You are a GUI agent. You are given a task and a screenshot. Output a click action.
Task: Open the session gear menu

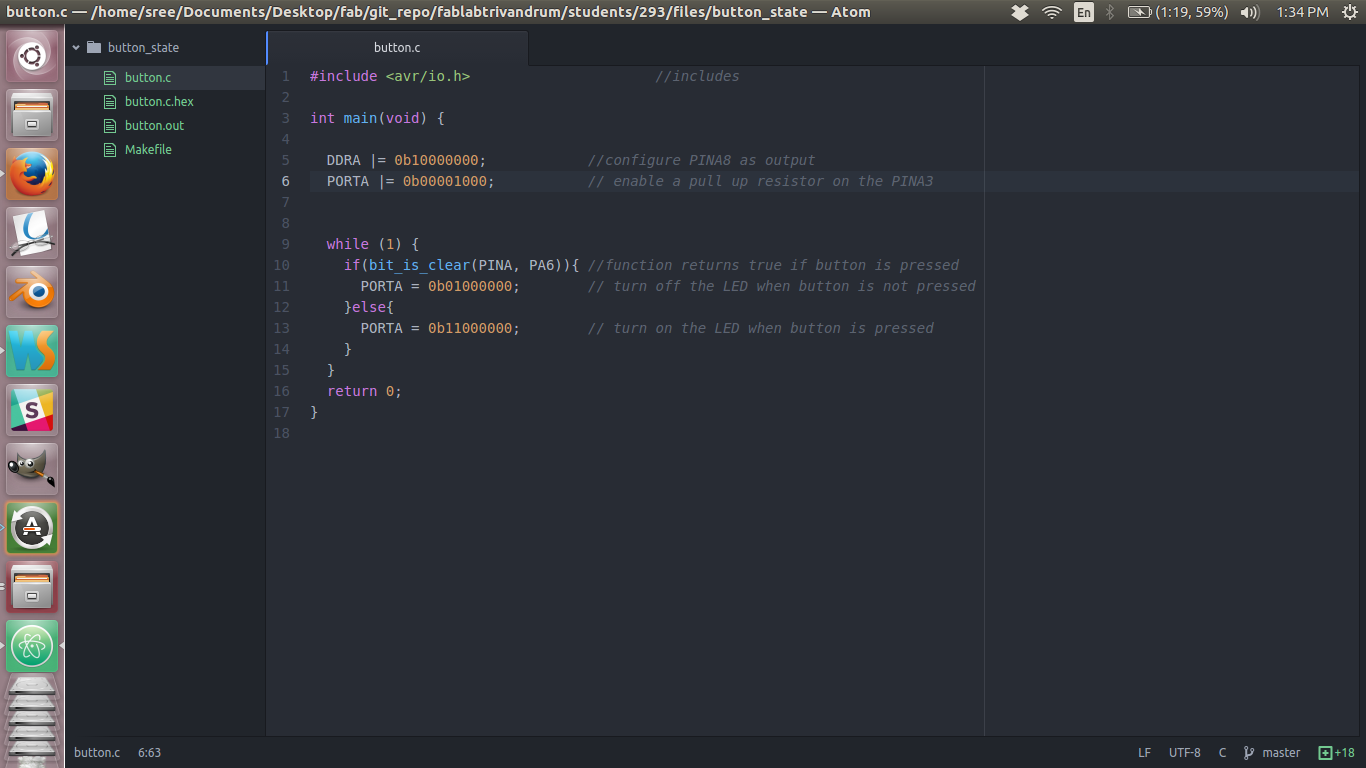[1348, 12]
